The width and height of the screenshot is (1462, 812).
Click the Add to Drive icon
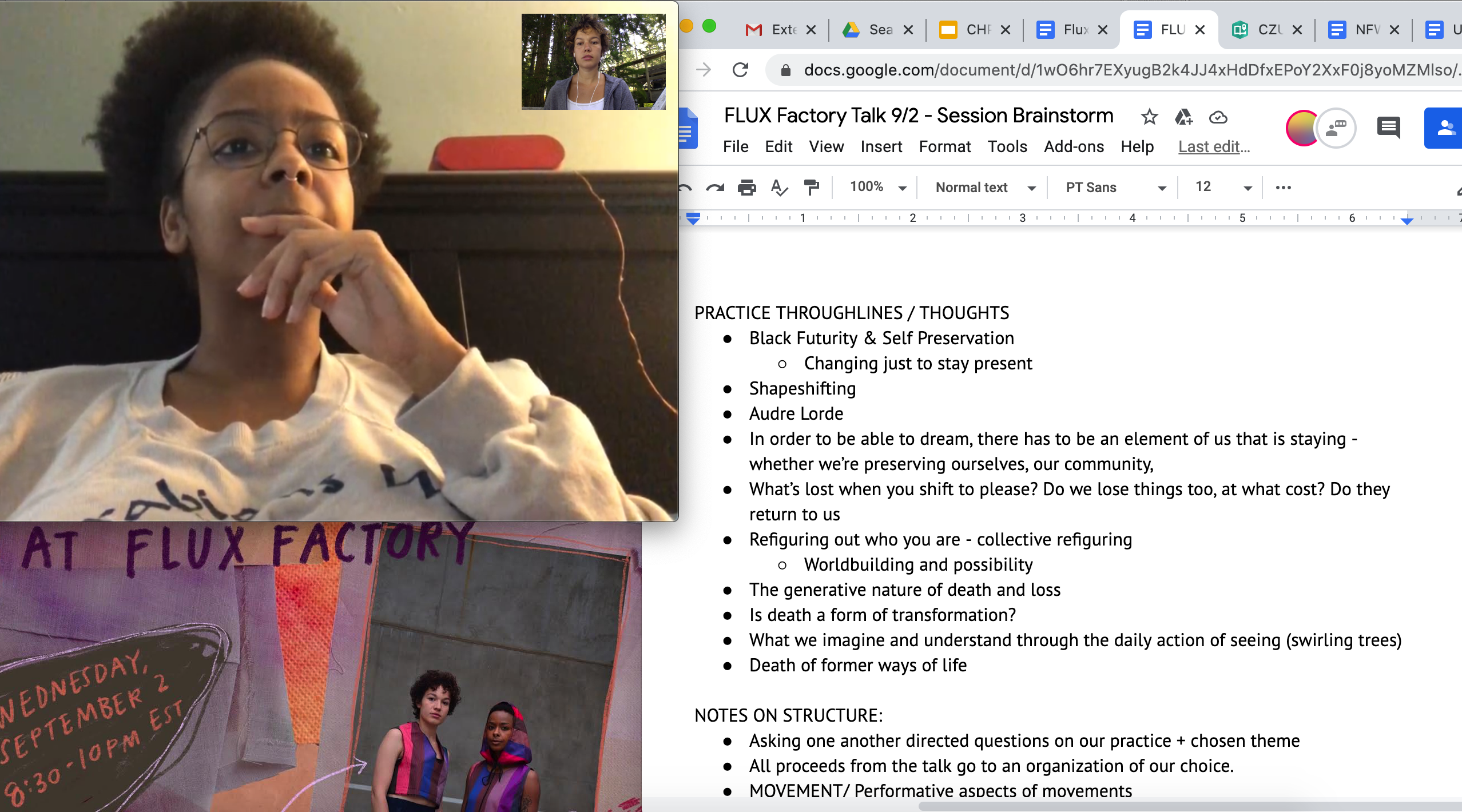pos(1183,117)
